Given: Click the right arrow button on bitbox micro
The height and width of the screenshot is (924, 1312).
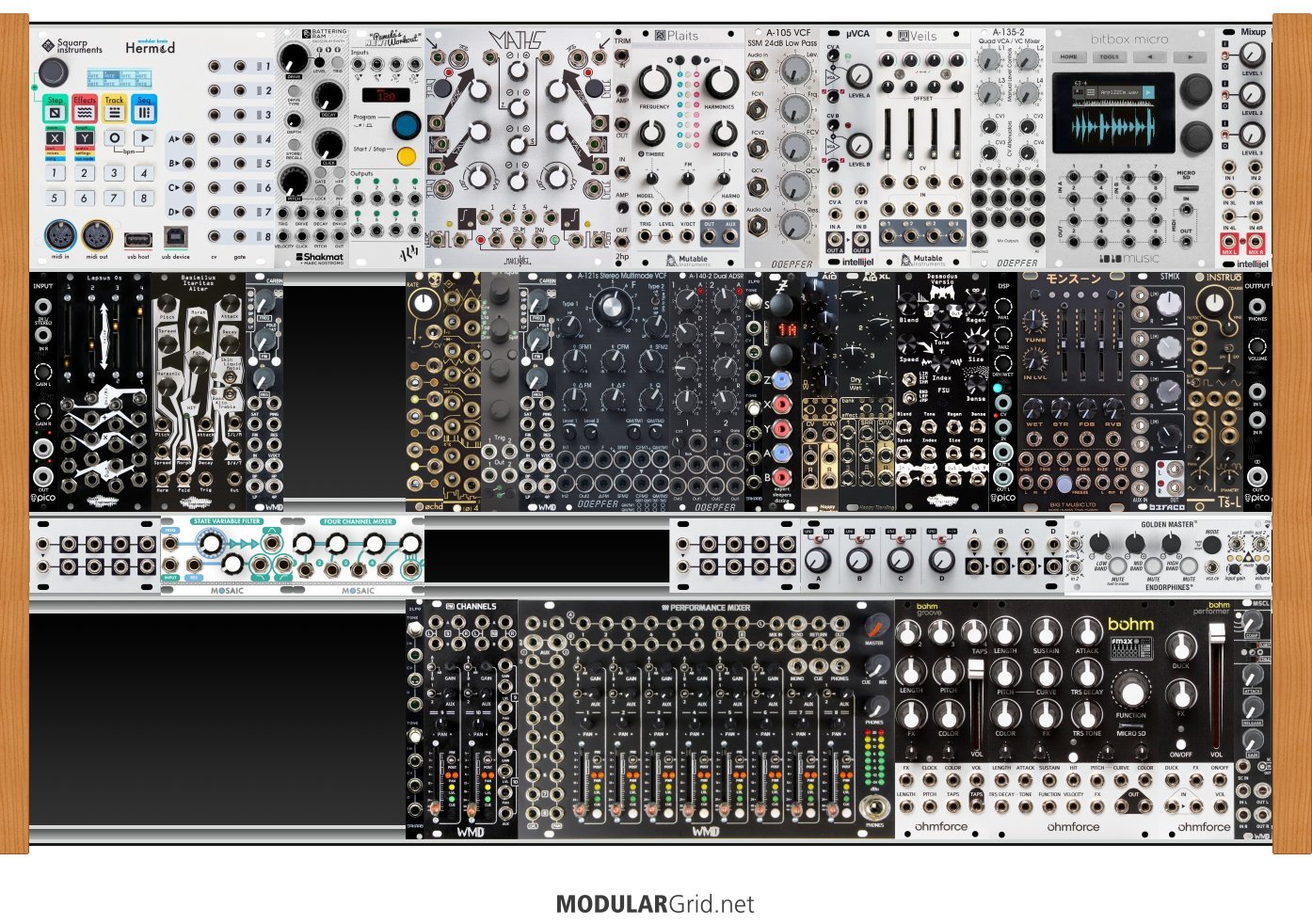Looking at the screenshot, I should pos(1190,56).
